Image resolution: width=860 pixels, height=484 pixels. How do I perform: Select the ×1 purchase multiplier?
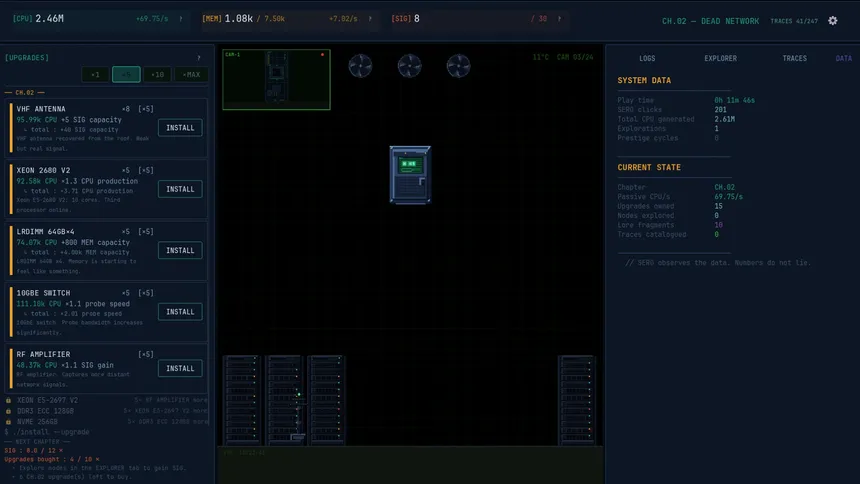95,74
